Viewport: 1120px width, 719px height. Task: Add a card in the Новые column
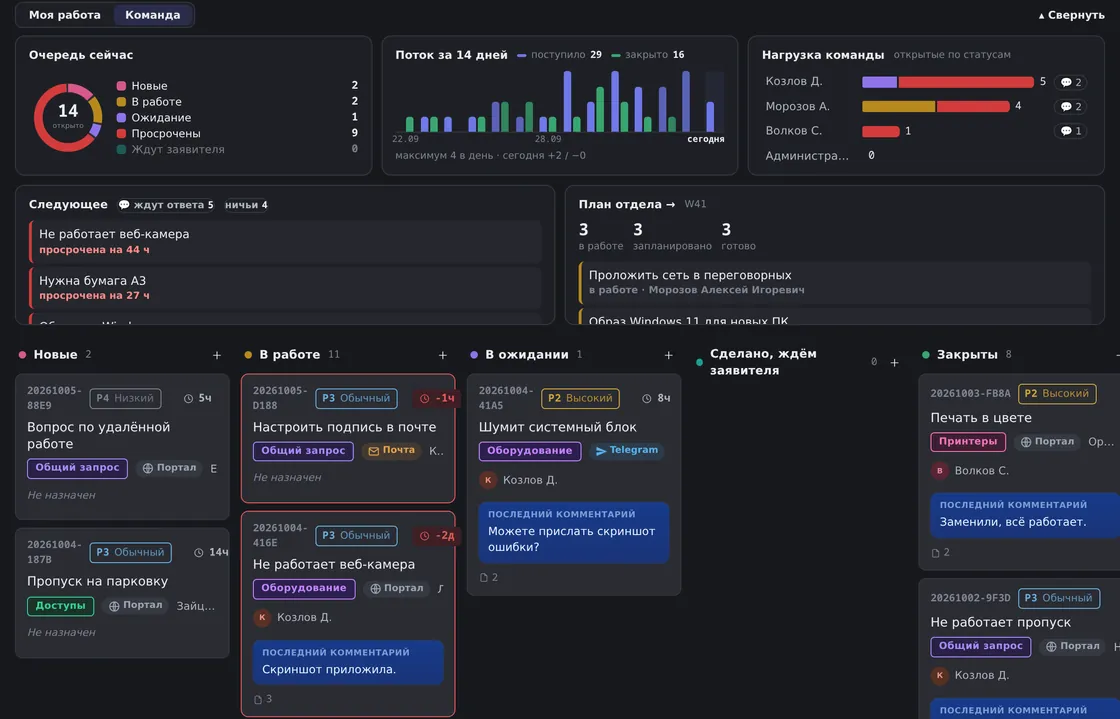(x=216, y=355)
